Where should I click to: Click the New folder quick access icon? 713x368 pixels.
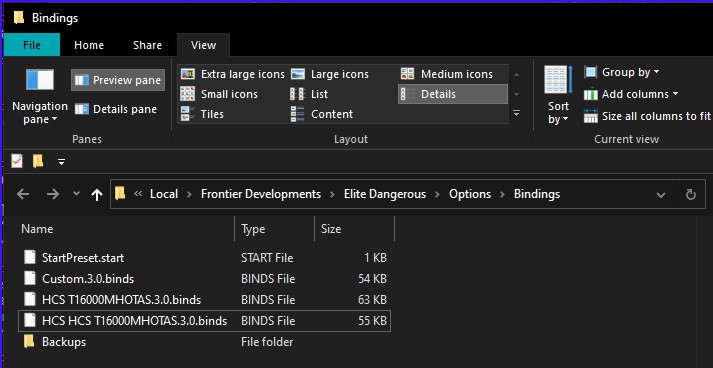pos(38,161)
